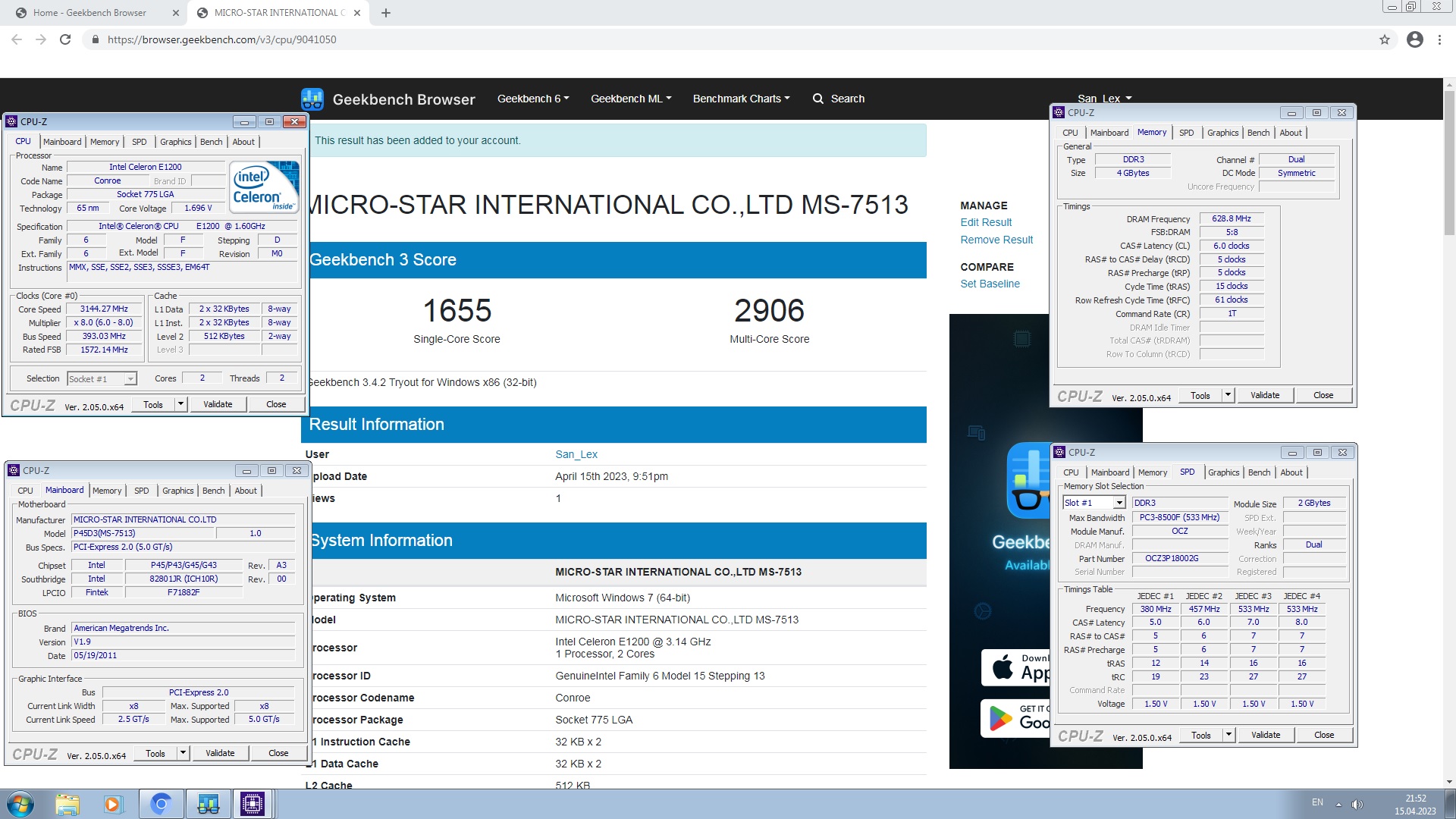
Task: Switch to Mainboard tab in CPU window
Action: [62, 142]
